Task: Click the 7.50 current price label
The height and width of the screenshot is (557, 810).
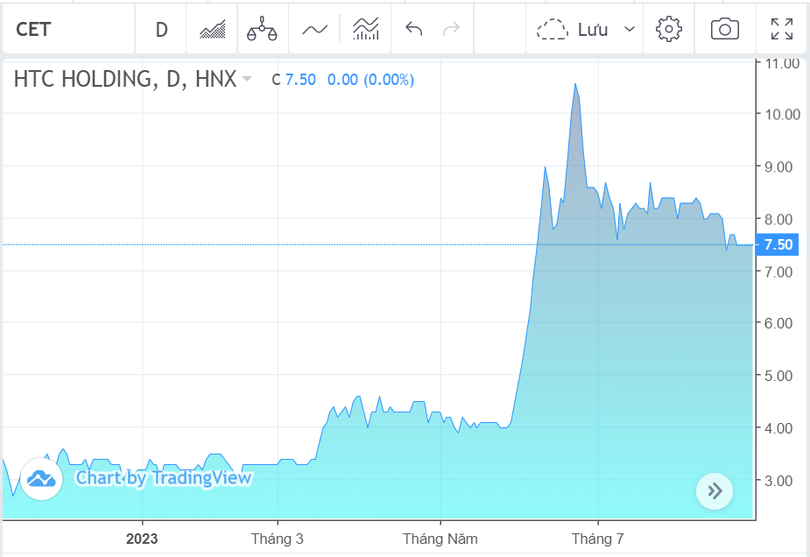Action: [x=778, y=245]
